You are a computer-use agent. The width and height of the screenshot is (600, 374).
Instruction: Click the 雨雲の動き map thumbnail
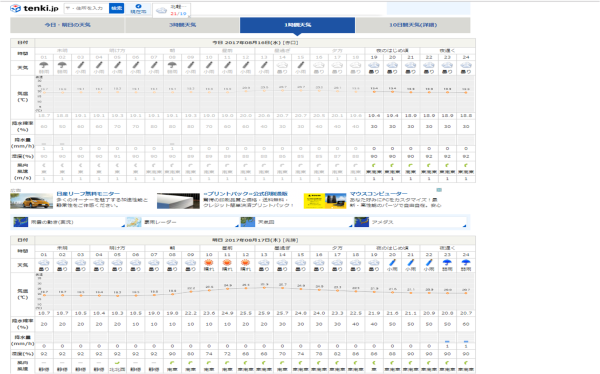[x=21, y=222]
